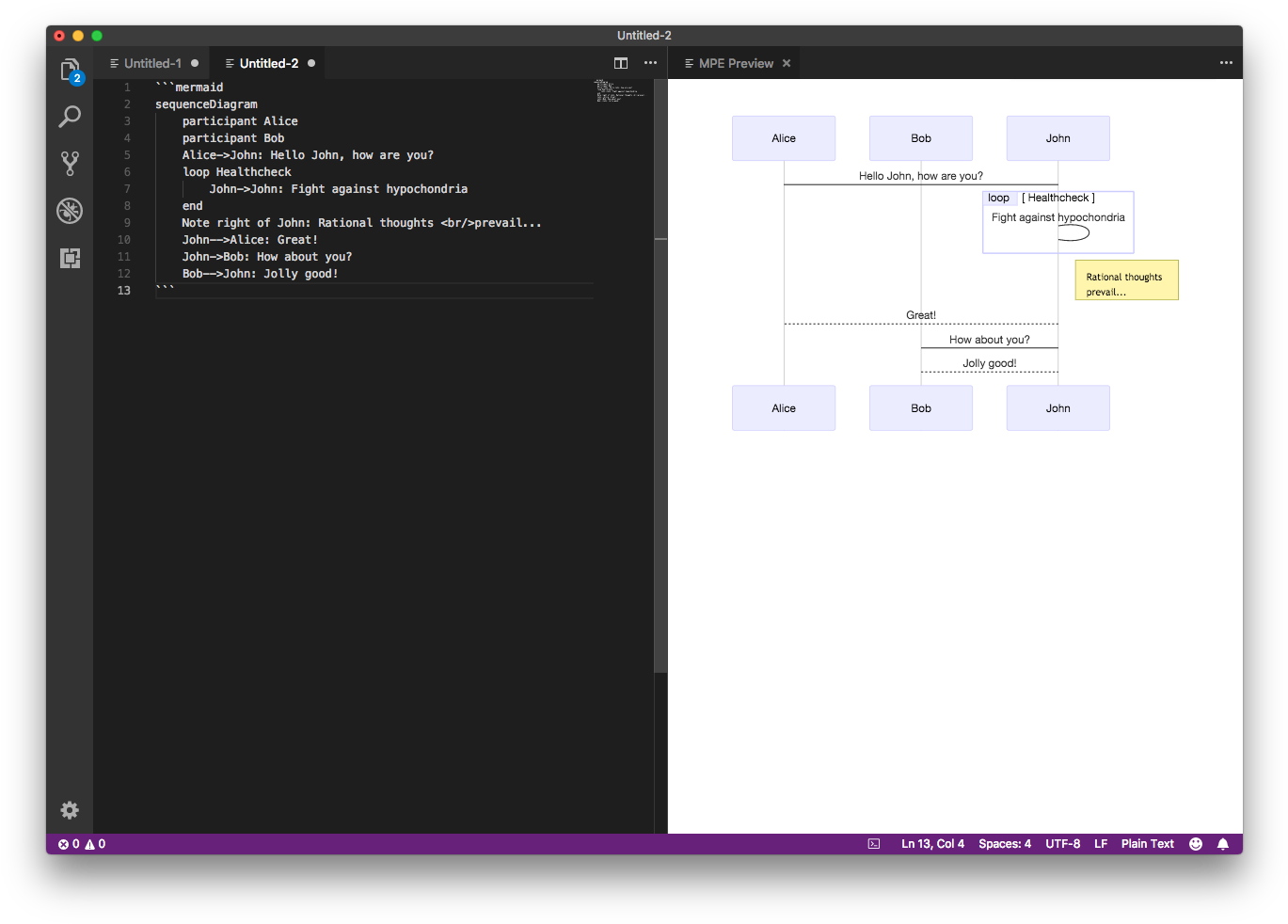The image size is (1288, 924).
Task: Open the Spaces: 4 indentation selector
Action: (1004, 844)
